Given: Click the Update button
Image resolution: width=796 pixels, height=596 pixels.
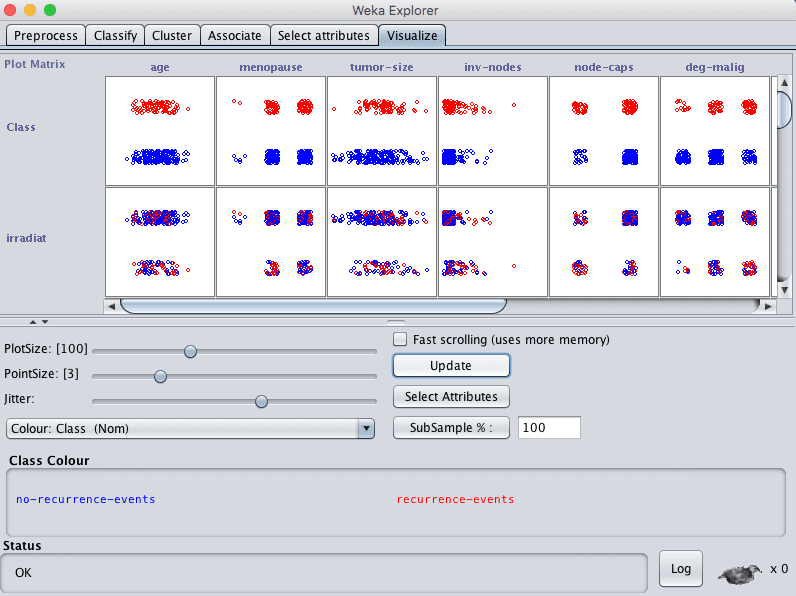Looking at the screenshot, I should point(451,366).
